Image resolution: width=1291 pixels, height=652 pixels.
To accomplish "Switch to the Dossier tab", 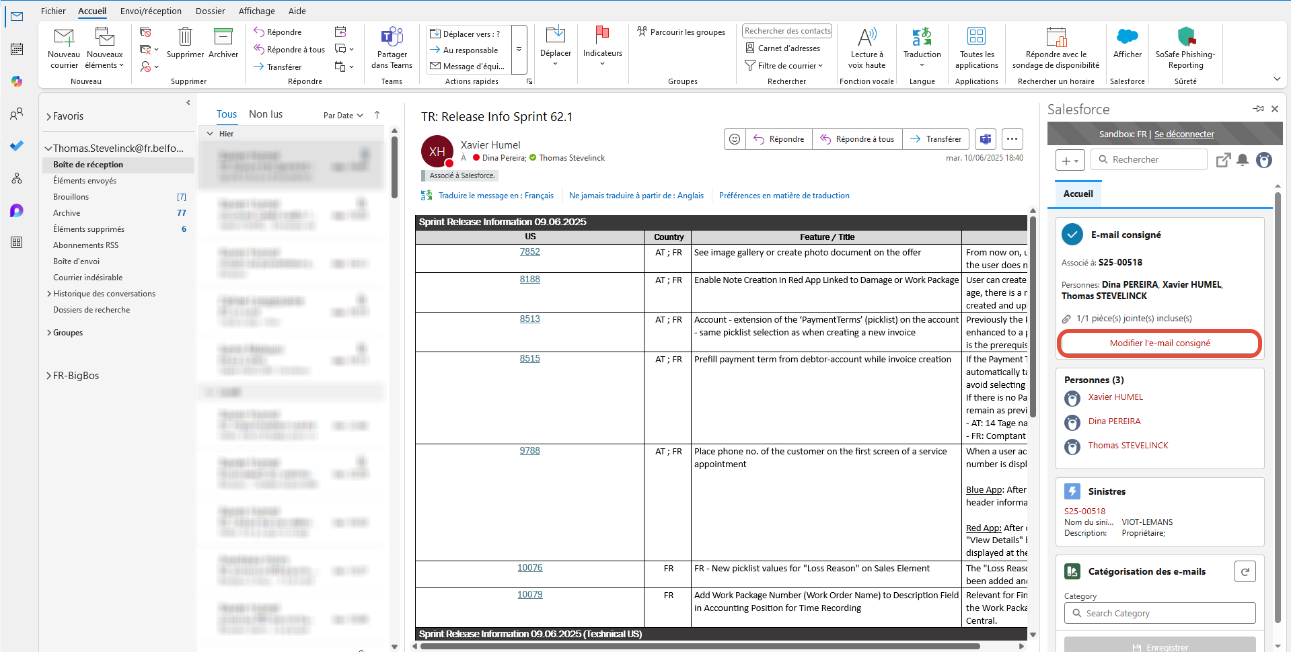I will pos(211,10).
